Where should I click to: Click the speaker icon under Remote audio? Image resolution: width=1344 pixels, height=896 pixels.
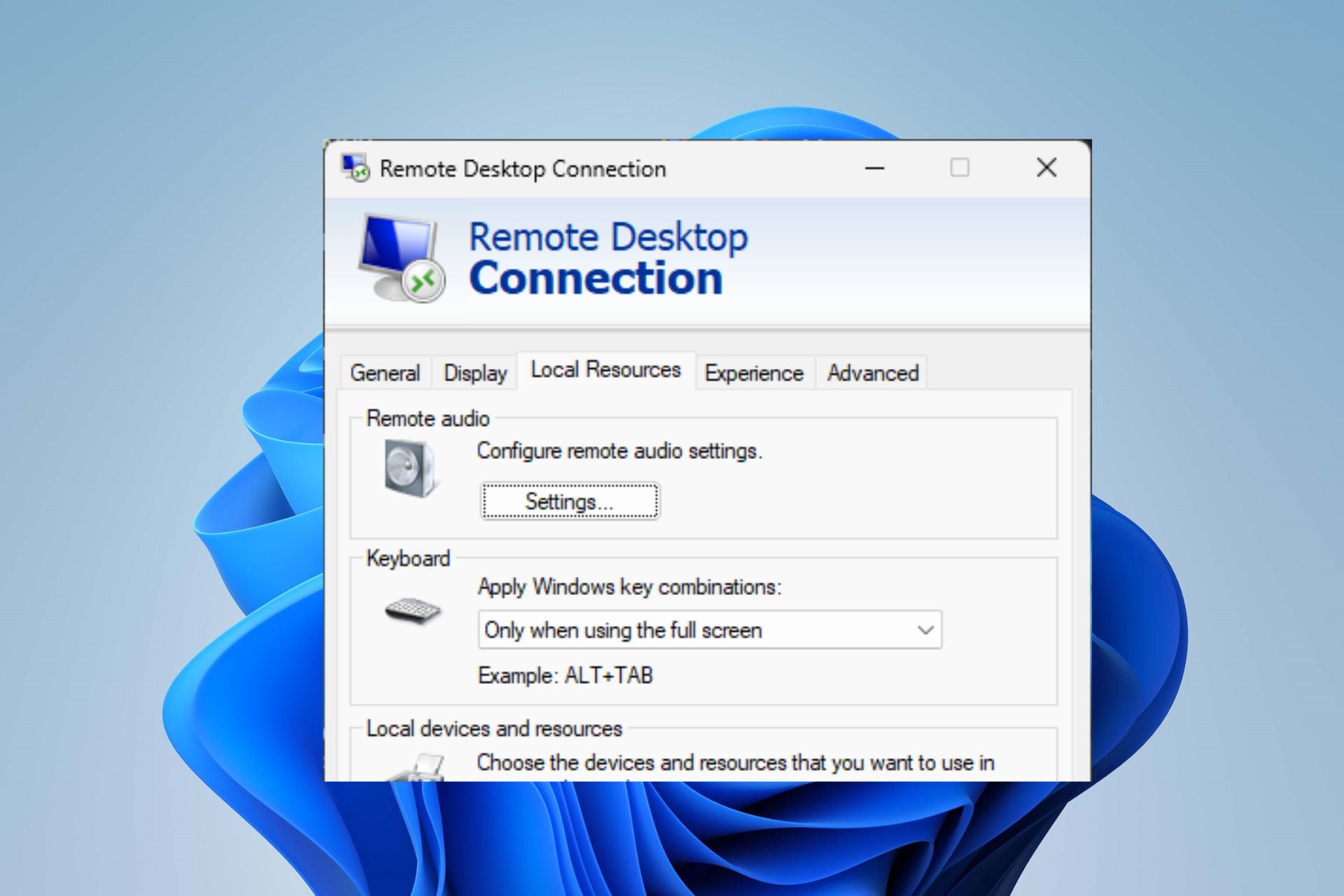[x=411, y=468]
